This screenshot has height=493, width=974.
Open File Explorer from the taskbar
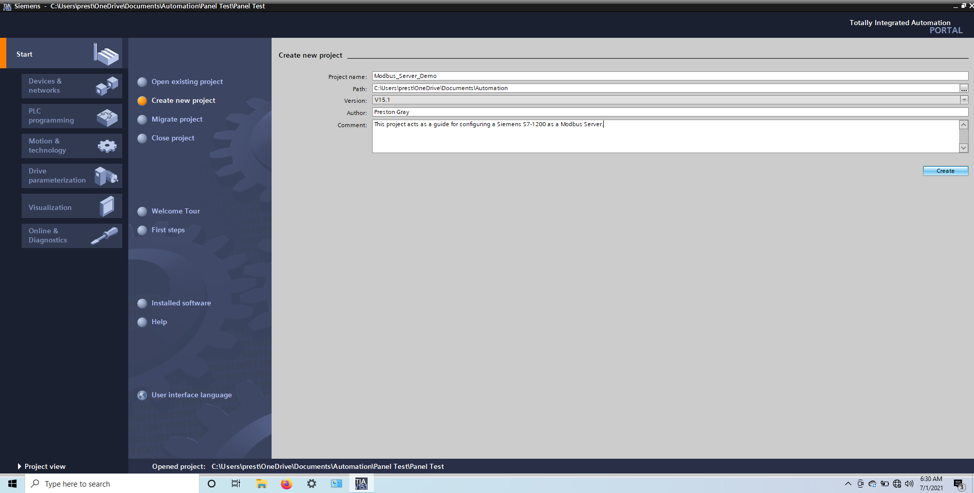[262, 484]
